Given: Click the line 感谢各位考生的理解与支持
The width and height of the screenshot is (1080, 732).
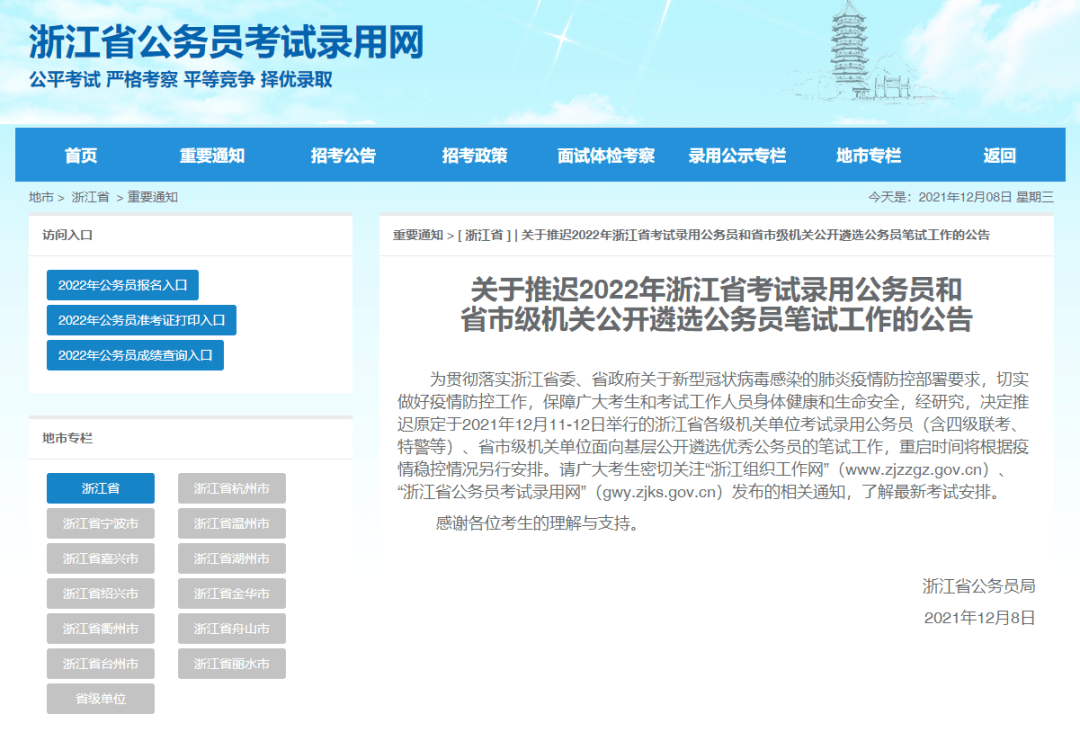Looking at the screenshot, I should [537, 523].
